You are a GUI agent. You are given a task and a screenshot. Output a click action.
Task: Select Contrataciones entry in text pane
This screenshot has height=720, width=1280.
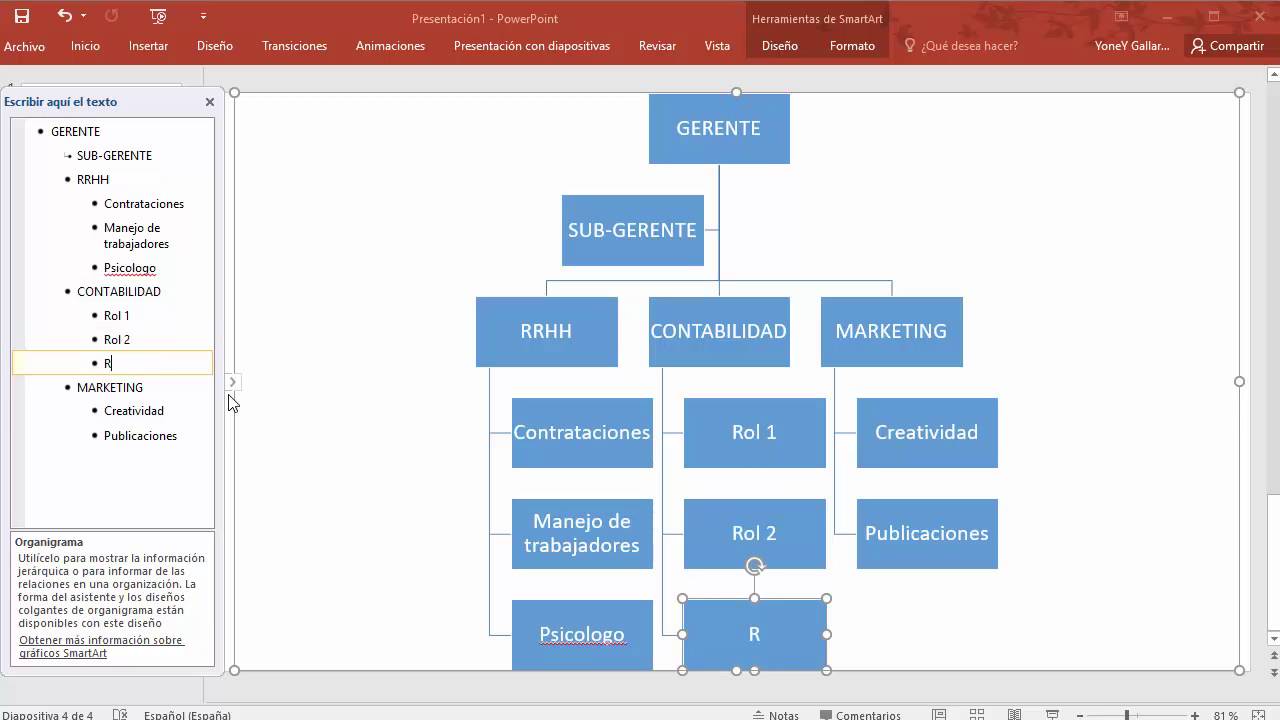tap(144, 204)
